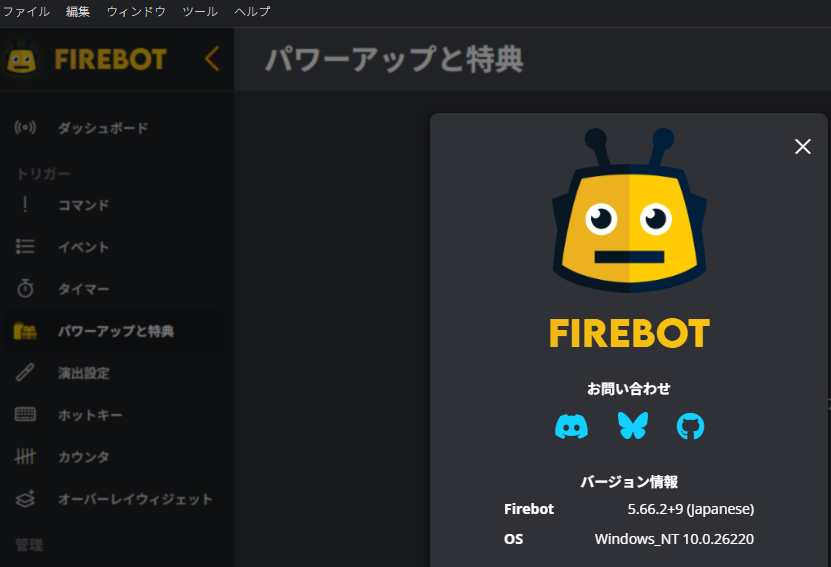Click the パワーアップと特典 gift icon
The width and height of the screenshot is (831, 567).
(25, 331)
